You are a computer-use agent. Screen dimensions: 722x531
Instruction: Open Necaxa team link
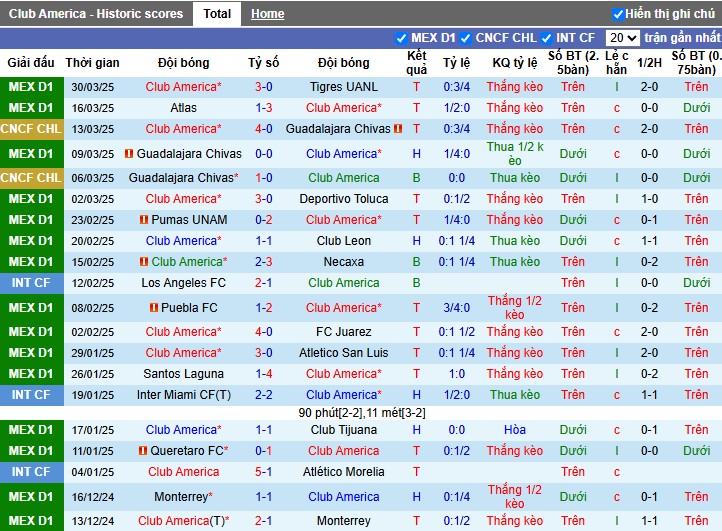point(344,262)
